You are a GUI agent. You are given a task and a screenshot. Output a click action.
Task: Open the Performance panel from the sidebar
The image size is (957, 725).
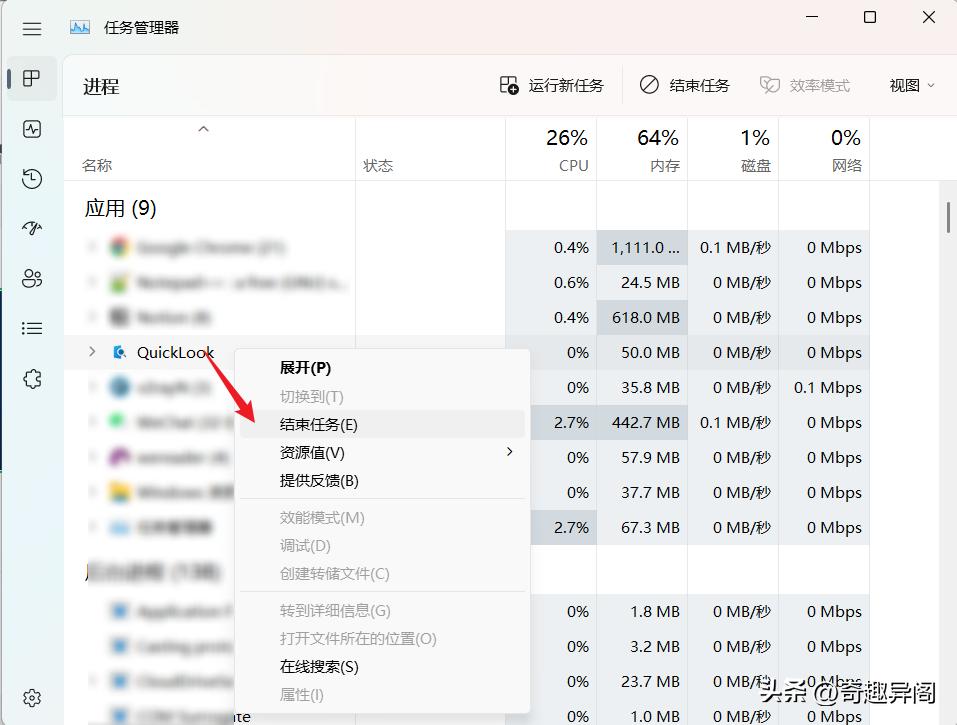point(31,129)
